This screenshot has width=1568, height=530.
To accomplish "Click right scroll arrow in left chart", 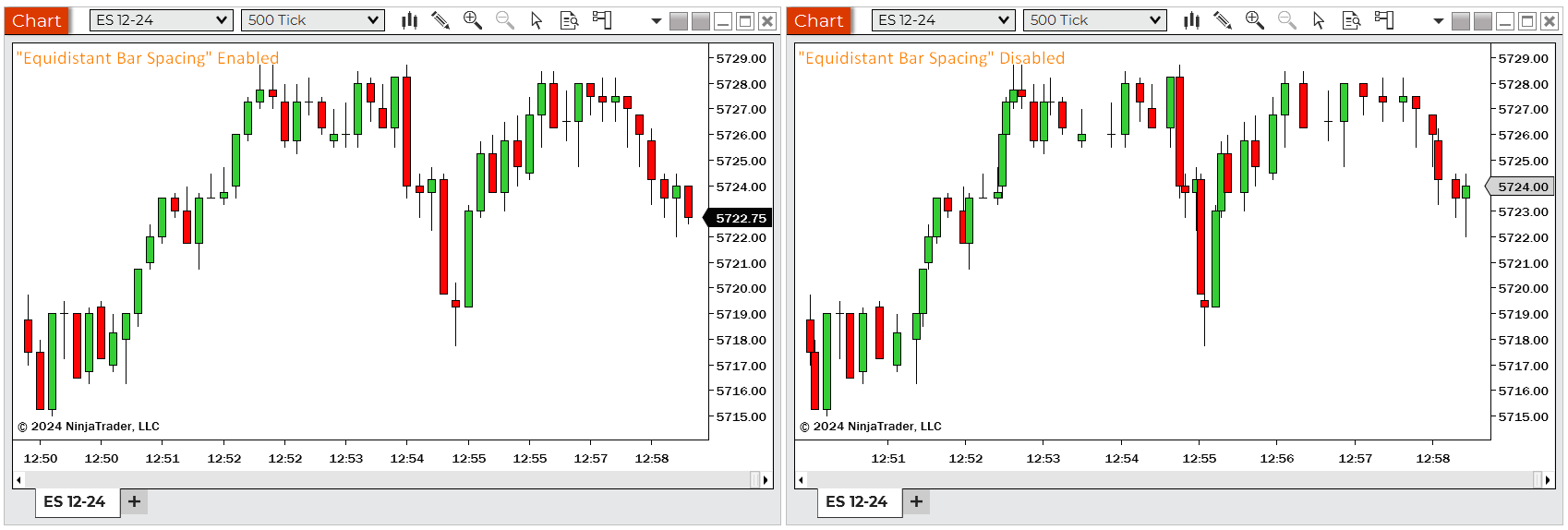I will point(766,480).
